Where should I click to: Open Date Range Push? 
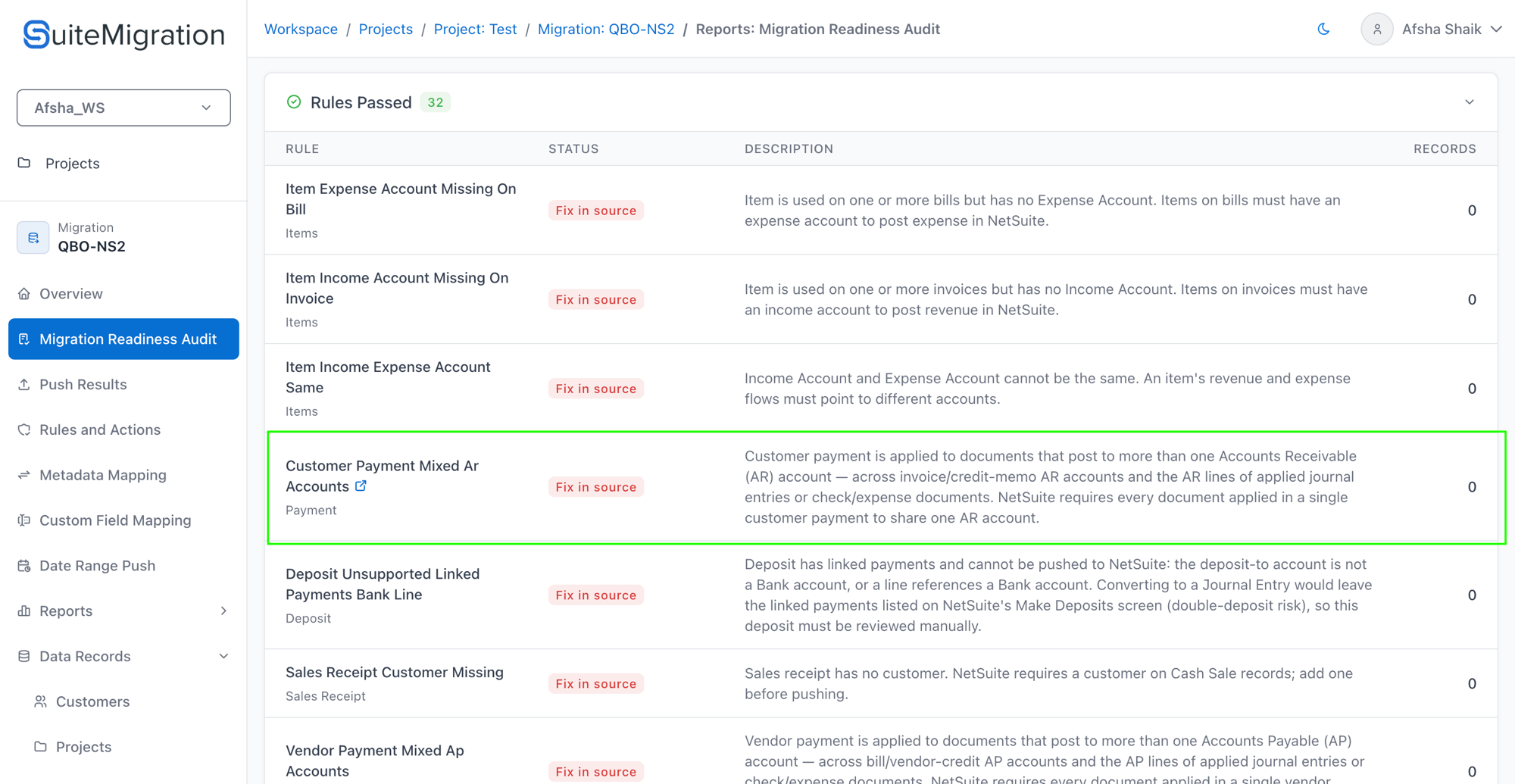[x=97, y=566]
